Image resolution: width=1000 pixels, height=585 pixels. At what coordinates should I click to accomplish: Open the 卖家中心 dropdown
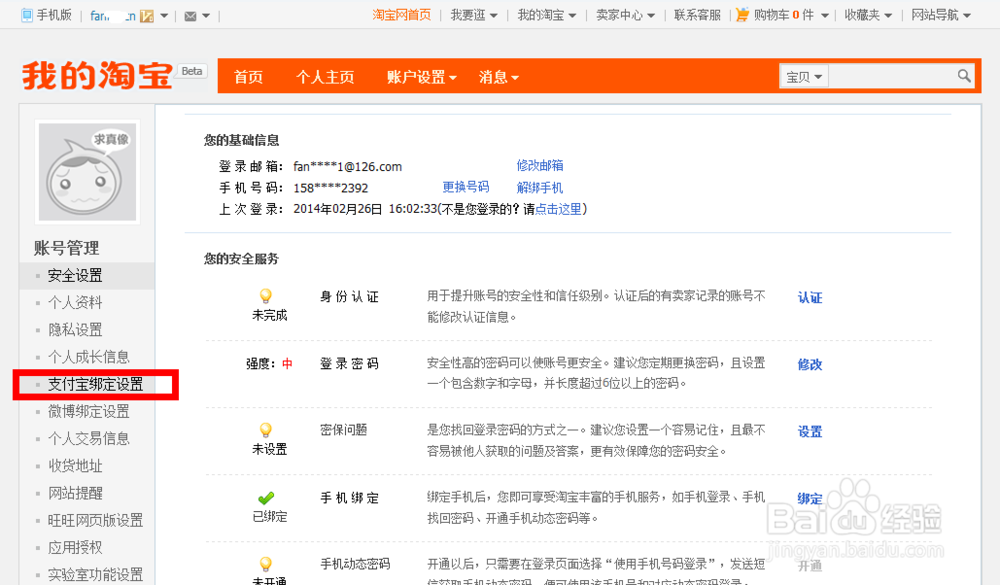(x=625, y=15)
